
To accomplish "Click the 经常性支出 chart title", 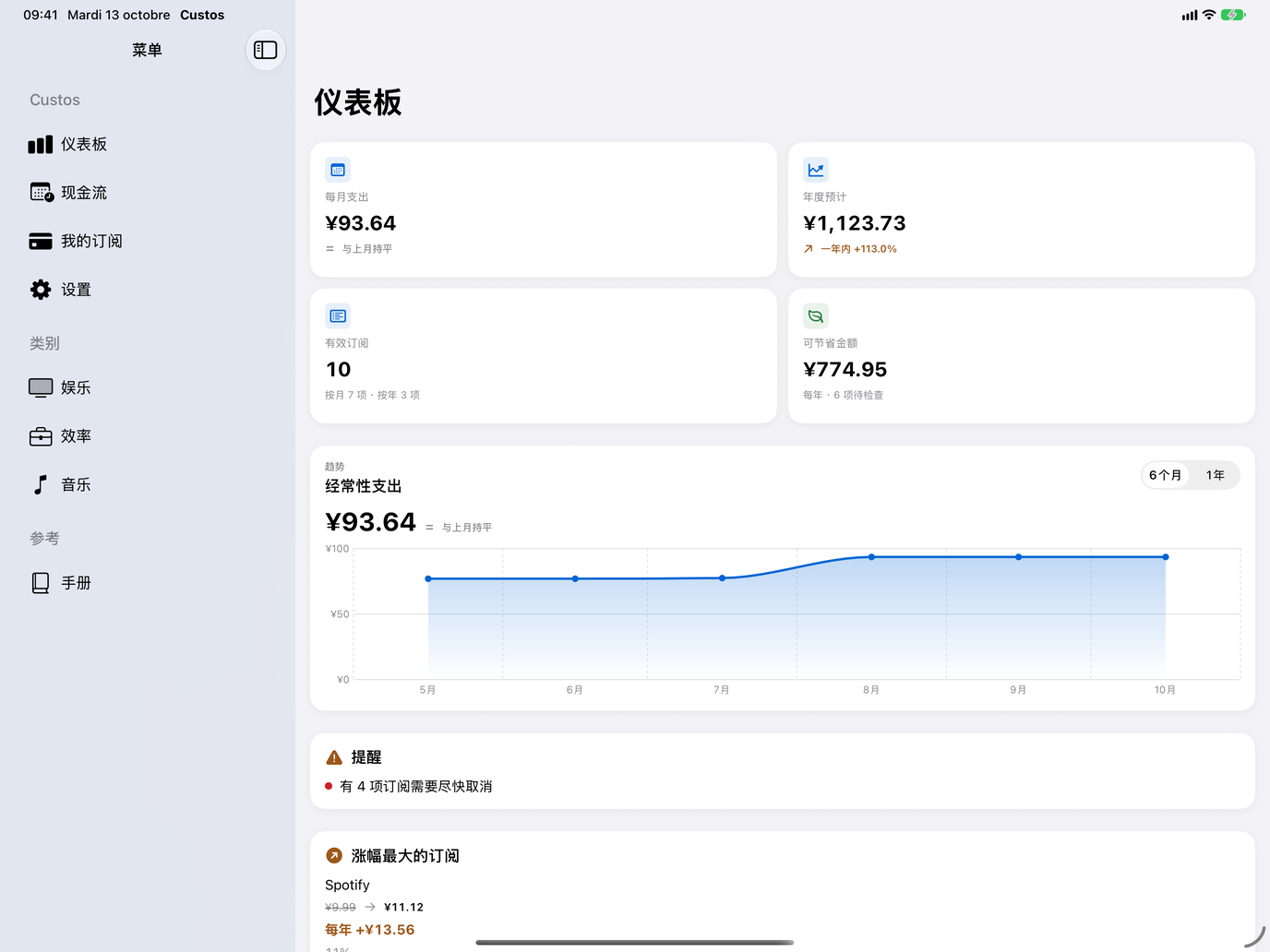I will (x=364, y=486).
